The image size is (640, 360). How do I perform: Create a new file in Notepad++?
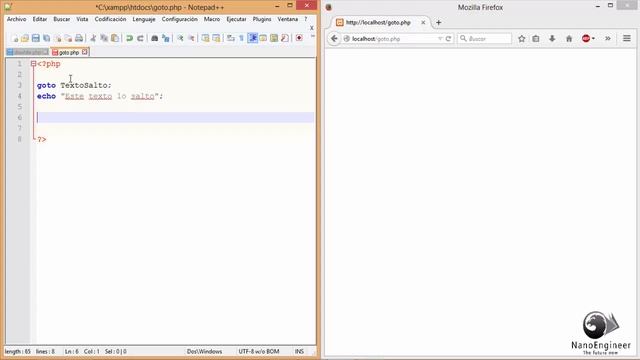point(15,38)
